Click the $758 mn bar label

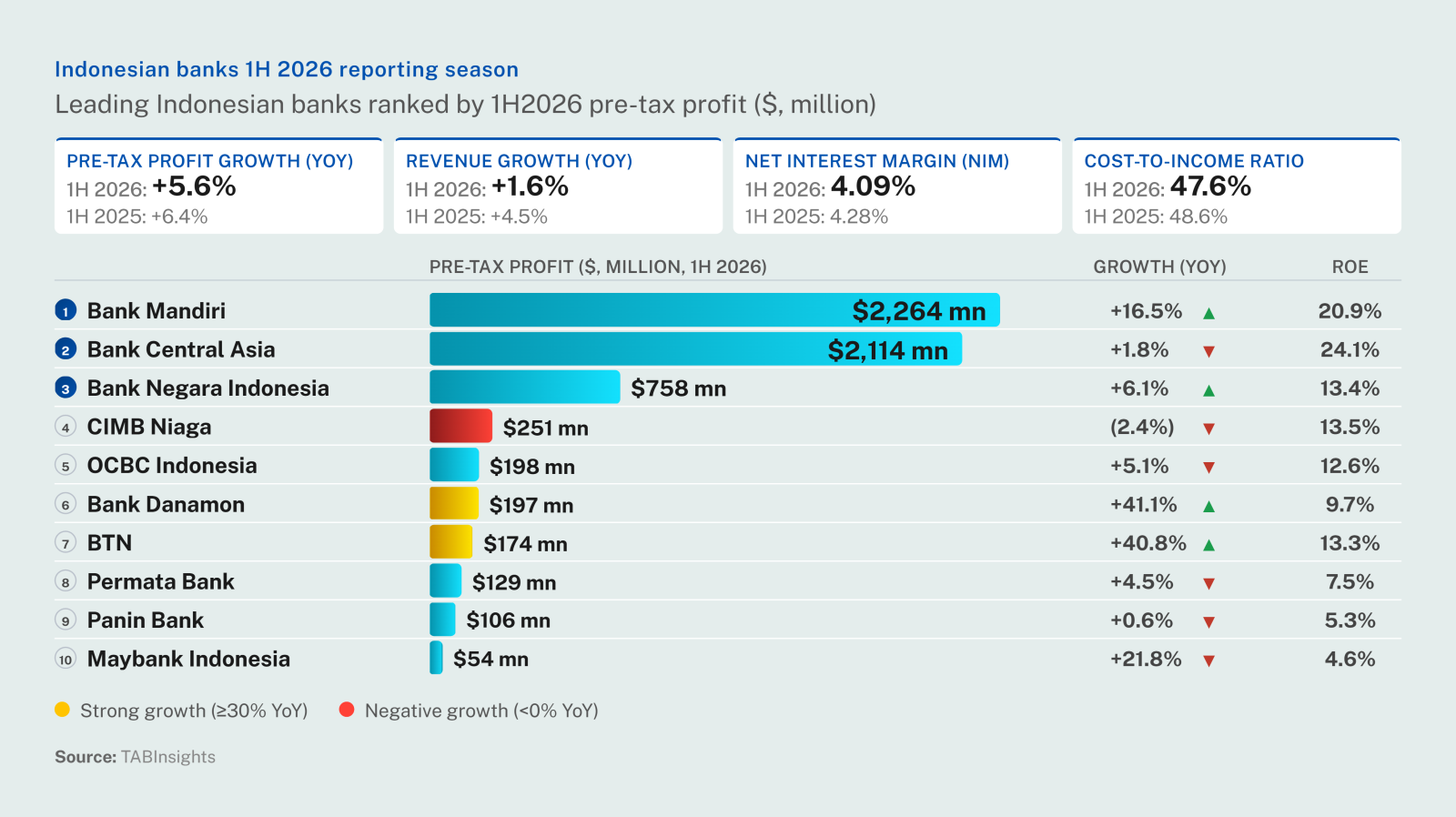point(679,388)
